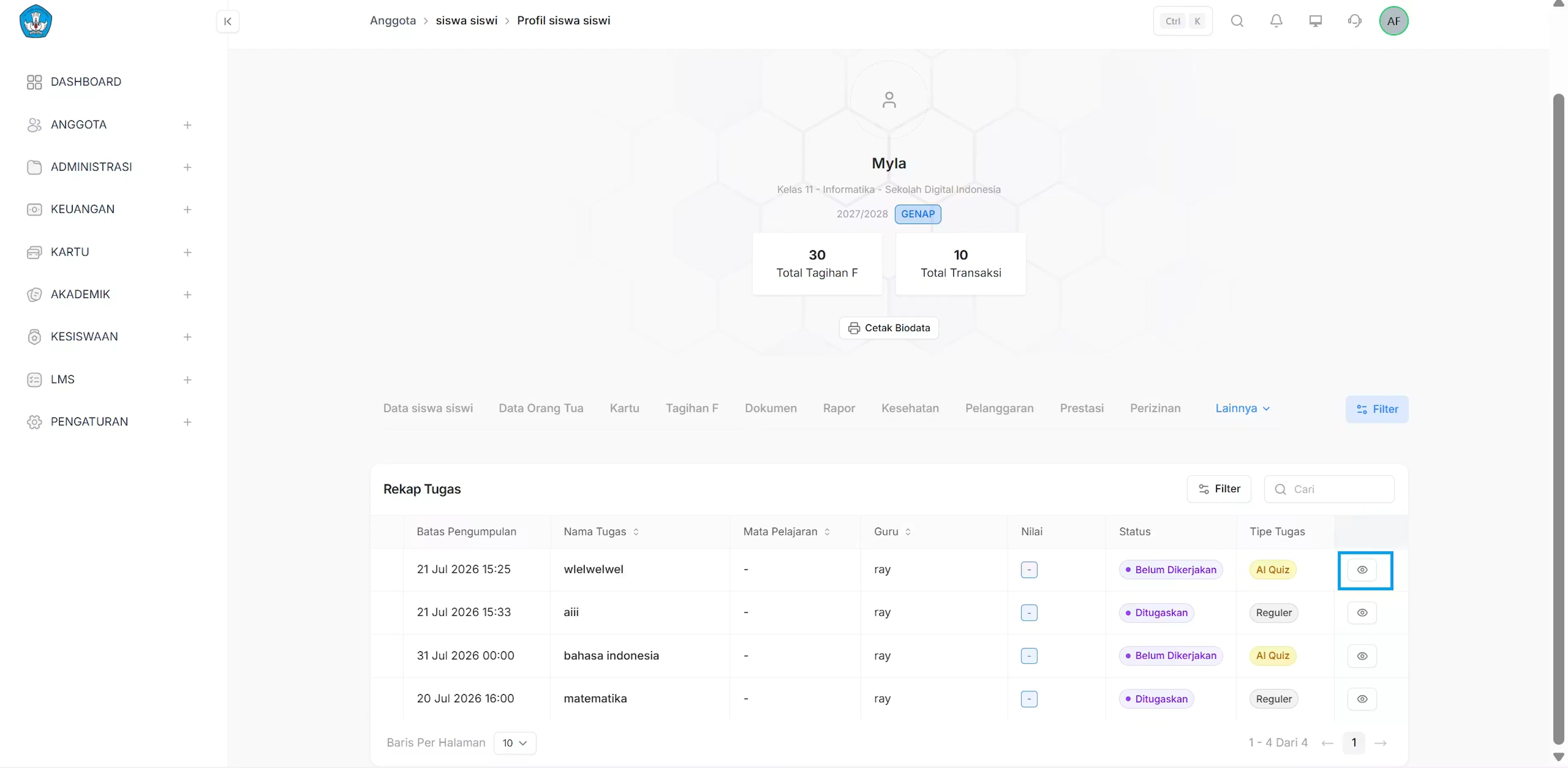
Task: Open rows per page dropdown
Action: (514, 743)
